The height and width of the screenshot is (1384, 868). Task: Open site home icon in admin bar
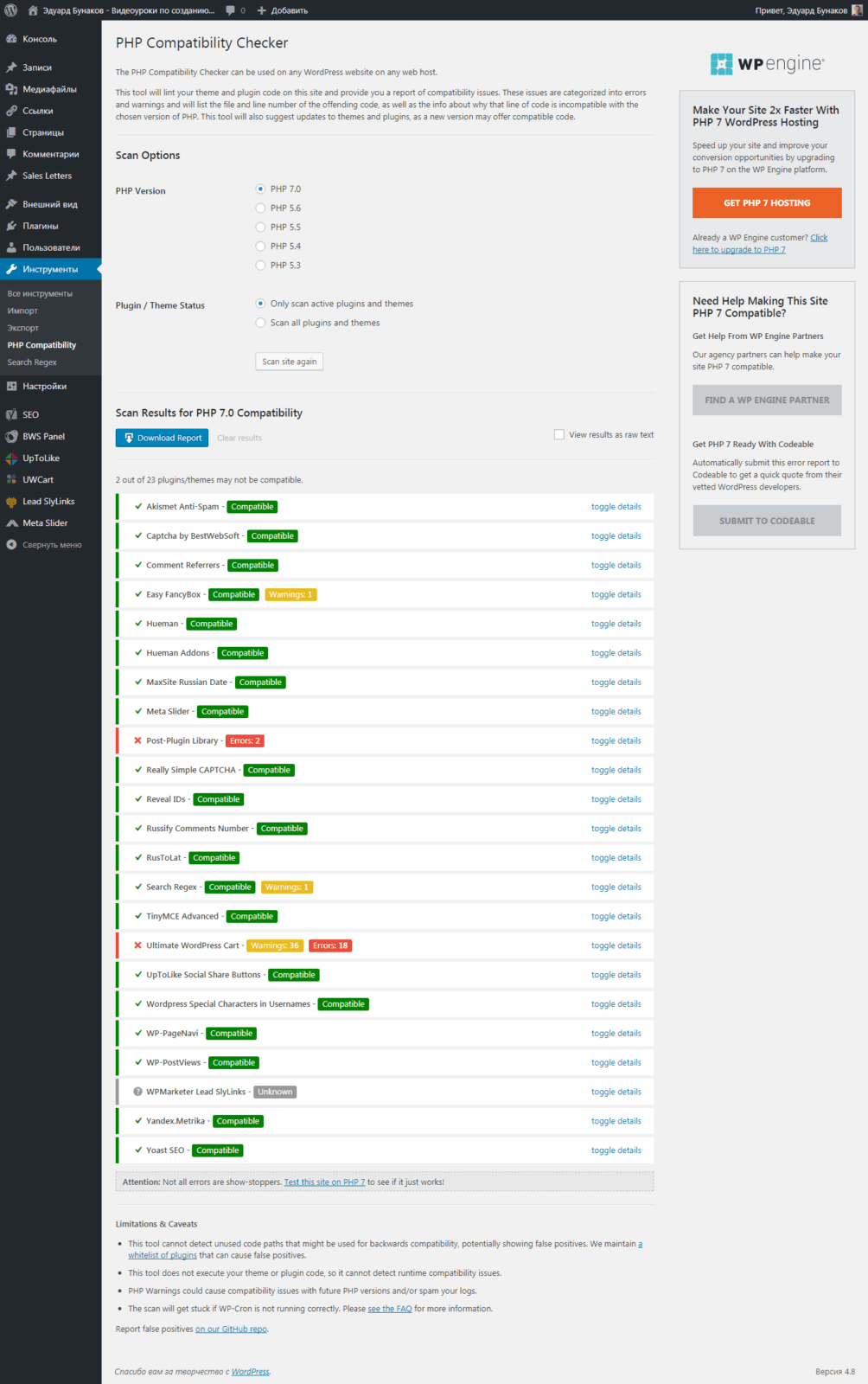pyautogui.click(x=33, y=10)
